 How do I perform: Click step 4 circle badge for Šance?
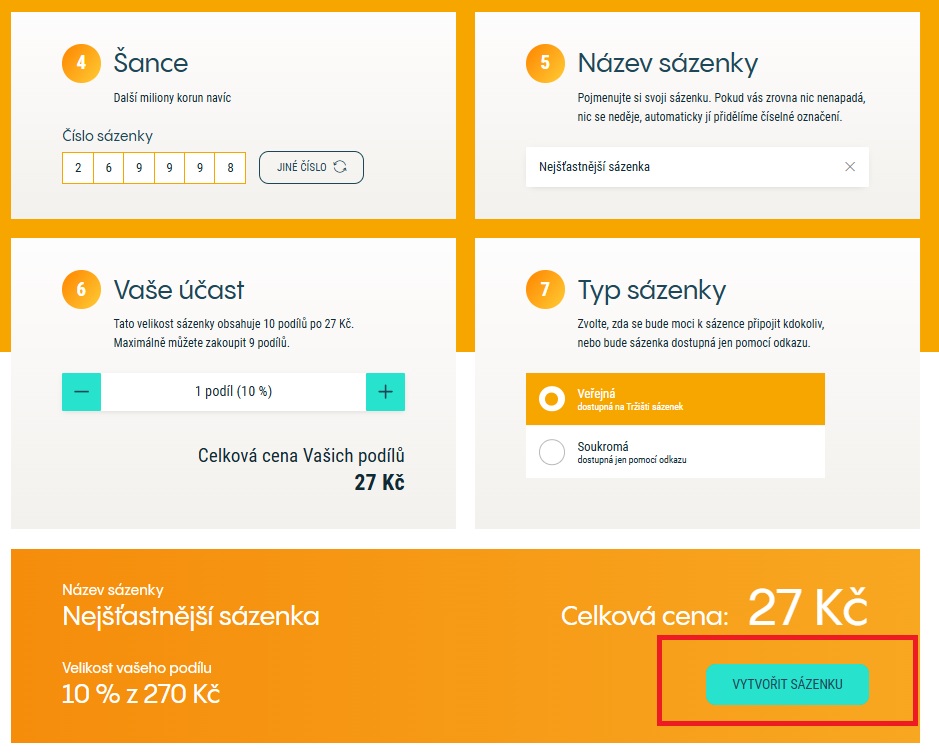pos(82,63)
